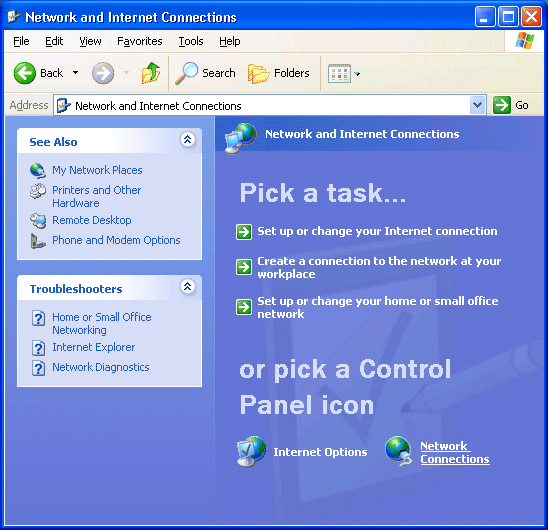
Task: Open My Network Places link
Action: 97,170
